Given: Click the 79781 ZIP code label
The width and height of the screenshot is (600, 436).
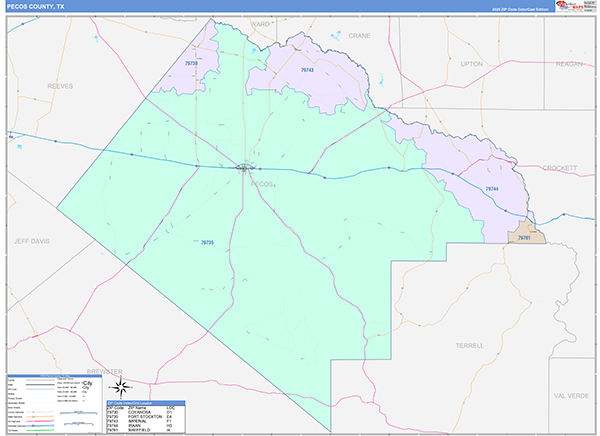Looking at the screenshot, I should point(524,238).
